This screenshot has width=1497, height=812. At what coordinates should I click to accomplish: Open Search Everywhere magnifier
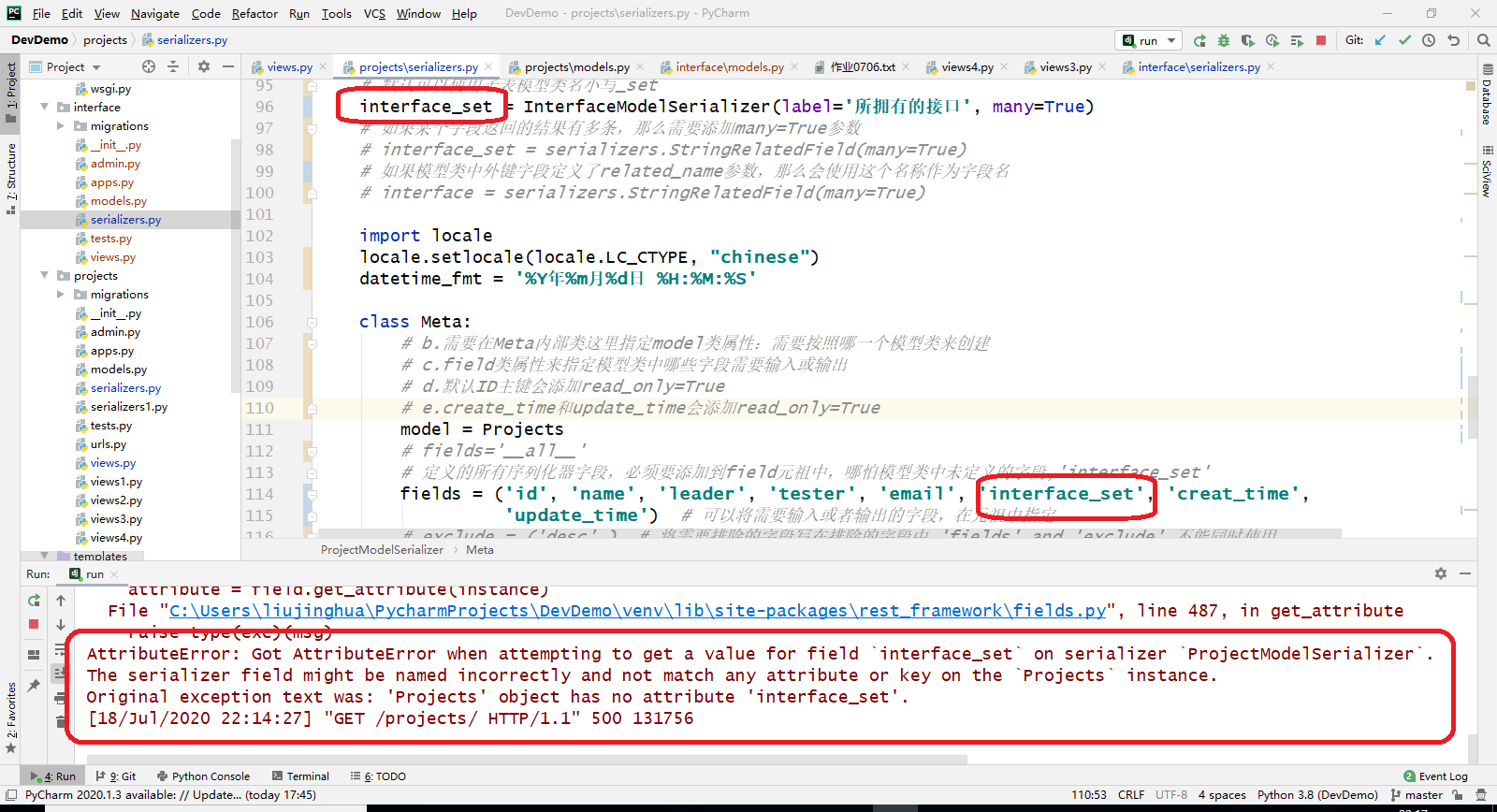coord(1483,40)
